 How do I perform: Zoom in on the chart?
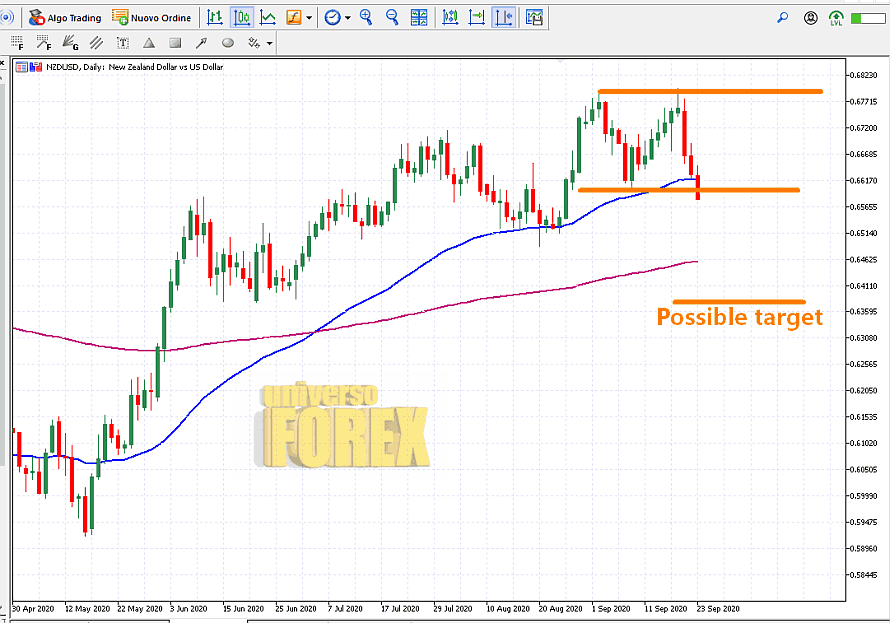click(x=366, y=18)
